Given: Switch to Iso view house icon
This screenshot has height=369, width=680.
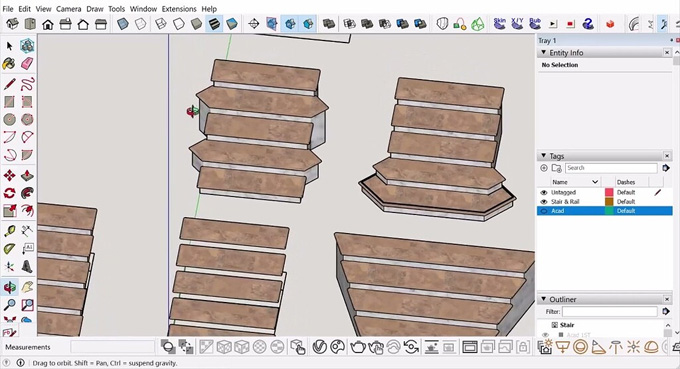Looking at the screenshot, I should 12,24.
